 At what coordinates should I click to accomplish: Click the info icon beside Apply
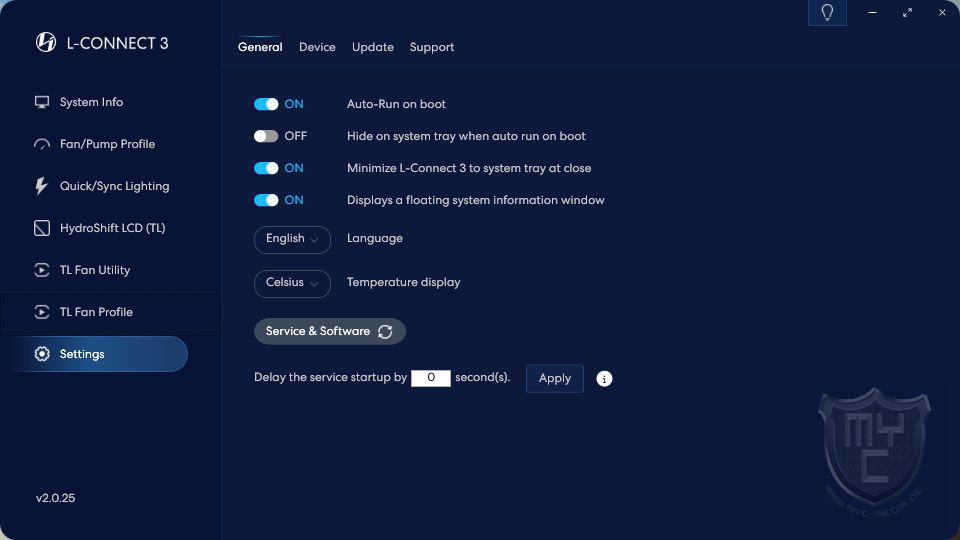click(604, 379)
